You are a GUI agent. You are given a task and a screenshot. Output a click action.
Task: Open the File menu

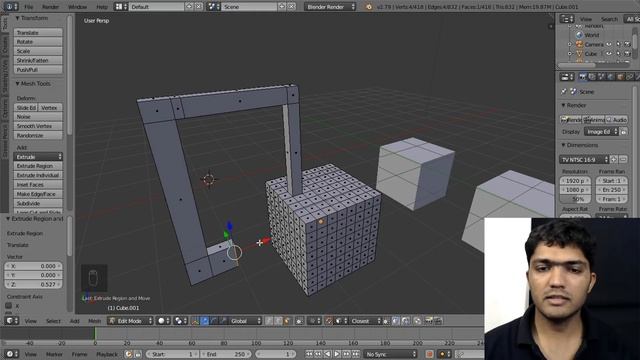(x=29, y=7)
